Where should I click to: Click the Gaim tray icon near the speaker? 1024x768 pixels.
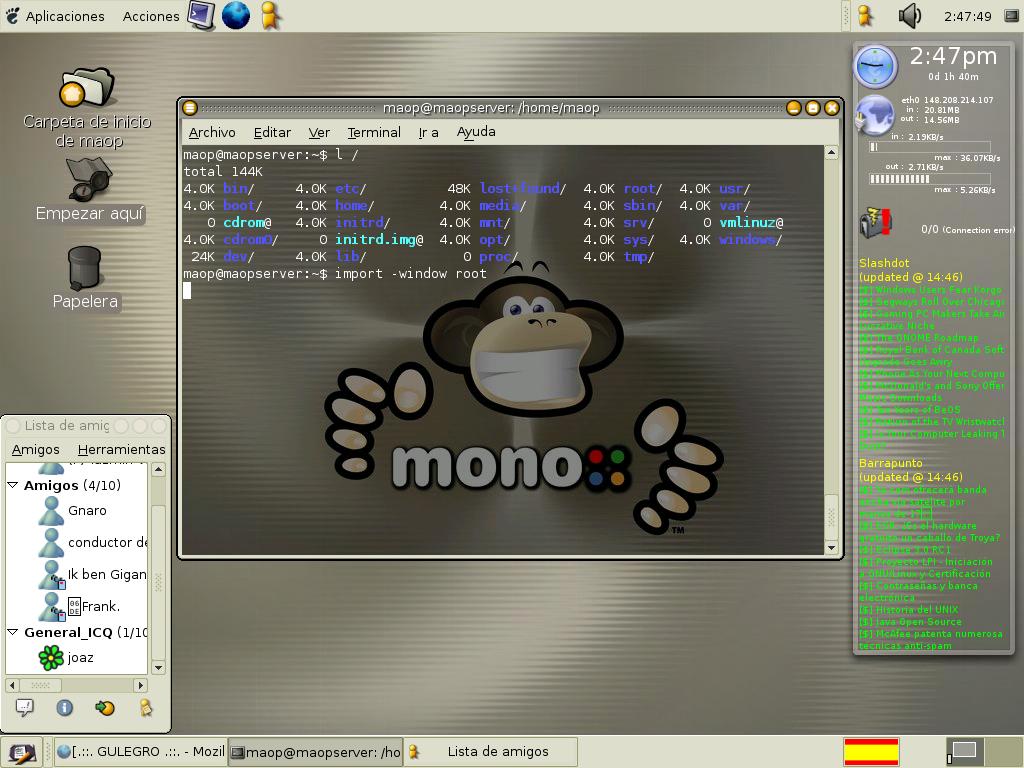865,15
